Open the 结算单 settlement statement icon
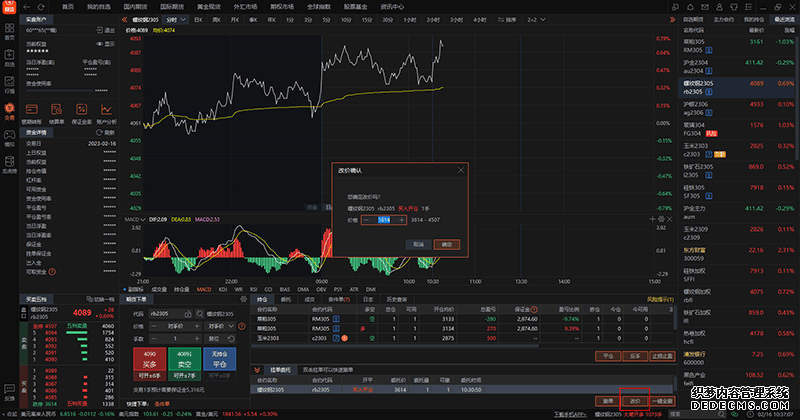The height and width of the screenshot is (420, 800). pos(57,110)
